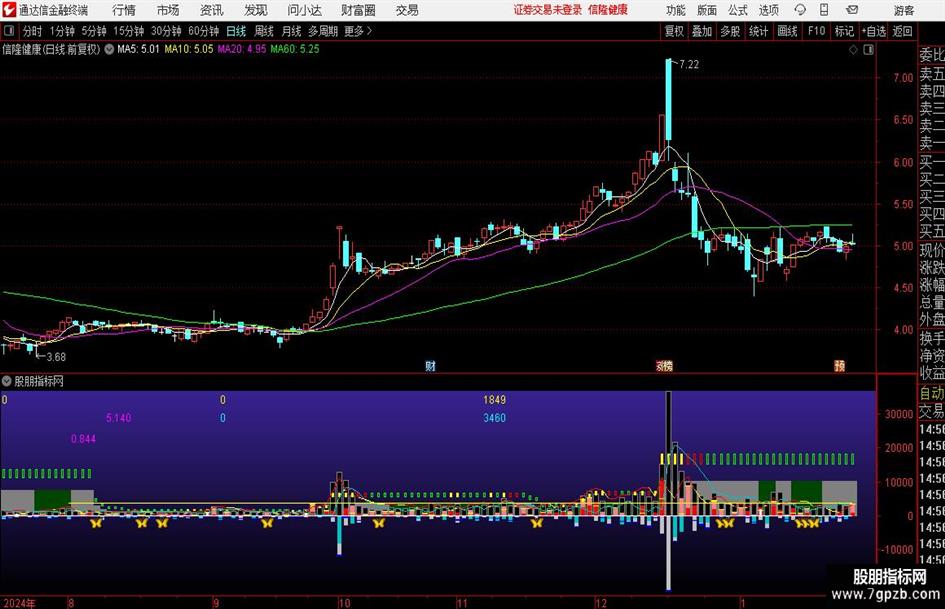
Task: Click the 3.68 low price label
Action: point(56,357)
